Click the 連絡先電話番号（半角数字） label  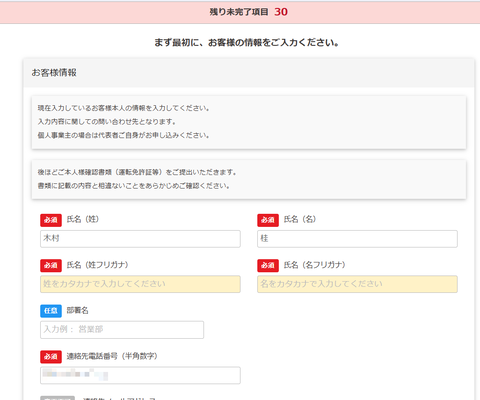coord(112,356)
